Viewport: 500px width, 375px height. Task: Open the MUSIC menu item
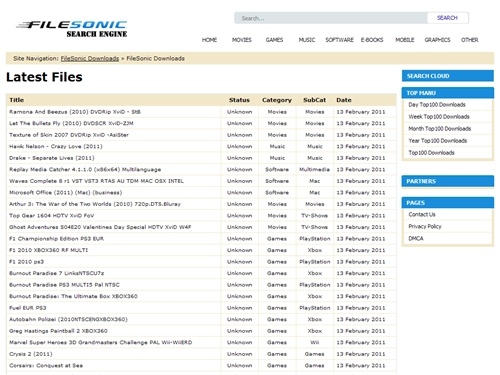point(307,40)
